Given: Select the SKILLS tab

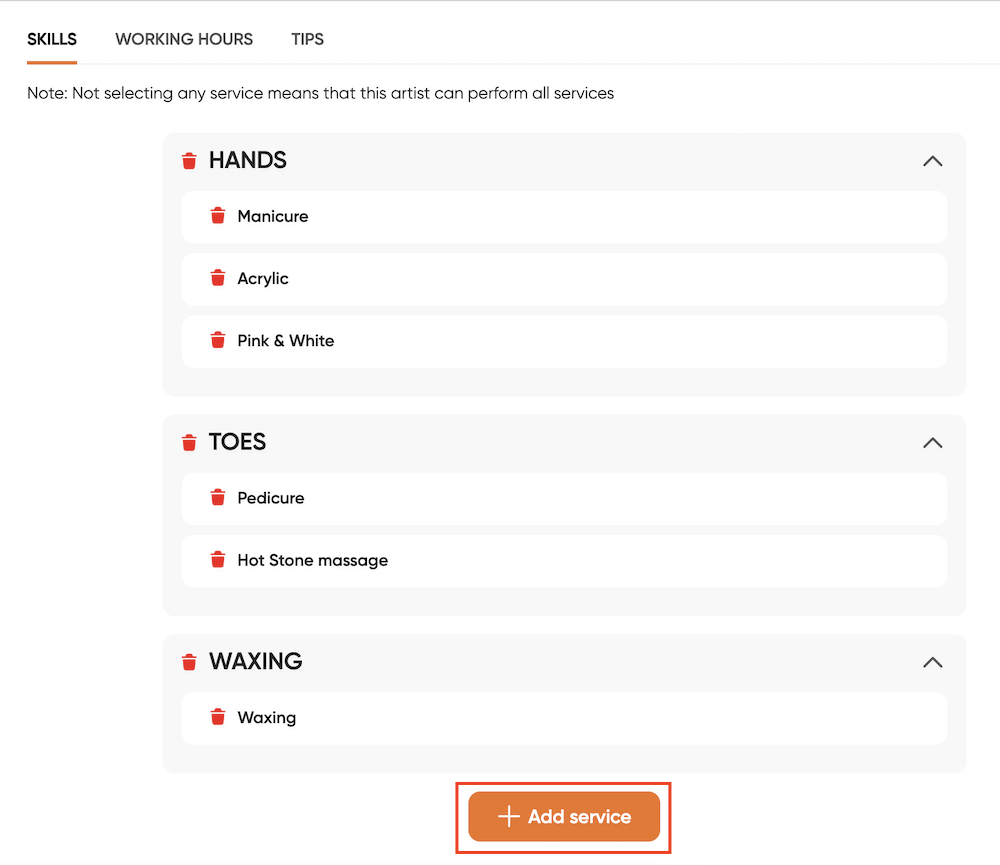Looking at the screenshot, I should [x=52, y=40].
